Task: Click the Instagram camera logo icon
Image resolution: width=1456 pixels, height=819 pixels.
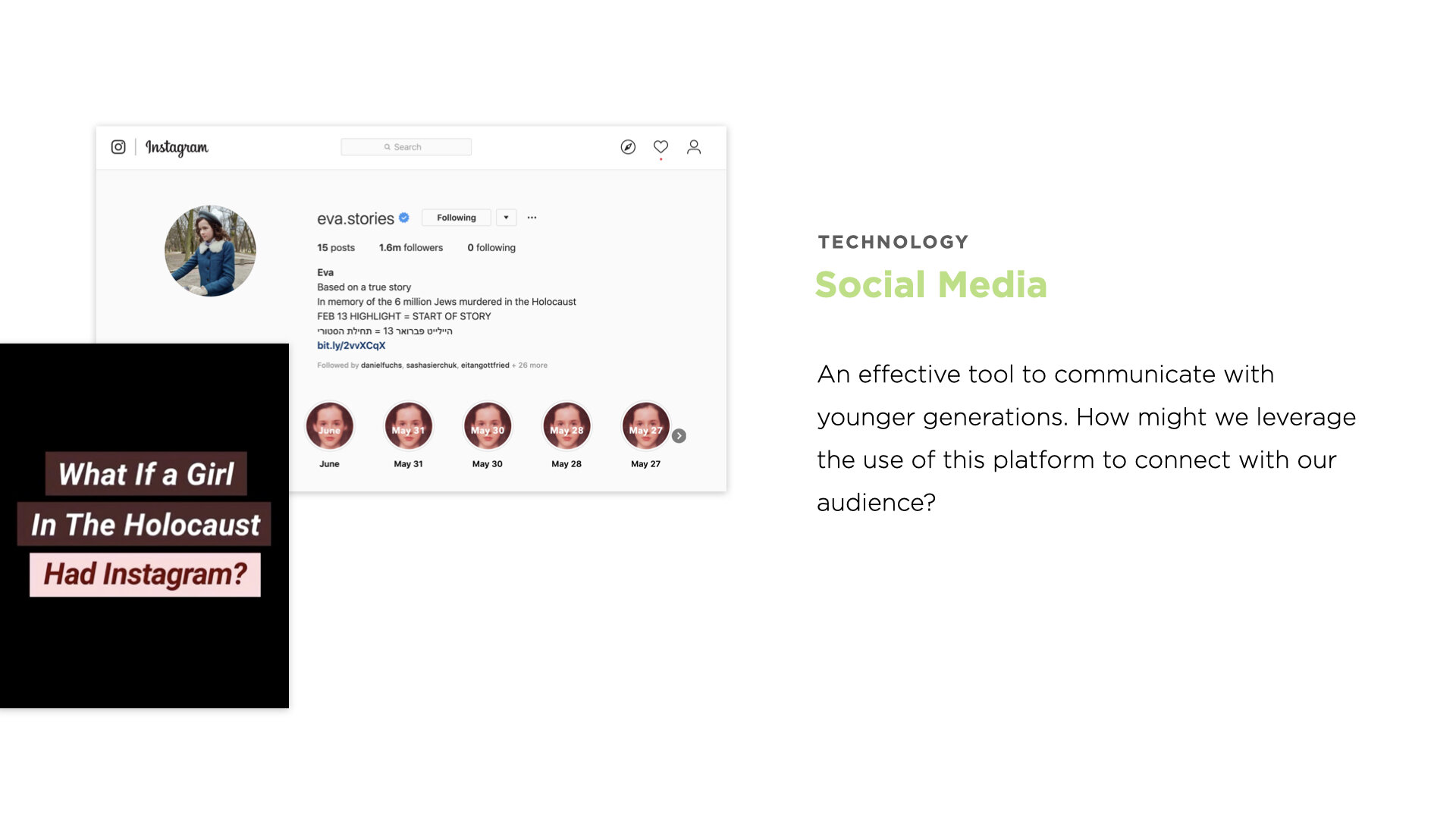Action: coord(118,147)
